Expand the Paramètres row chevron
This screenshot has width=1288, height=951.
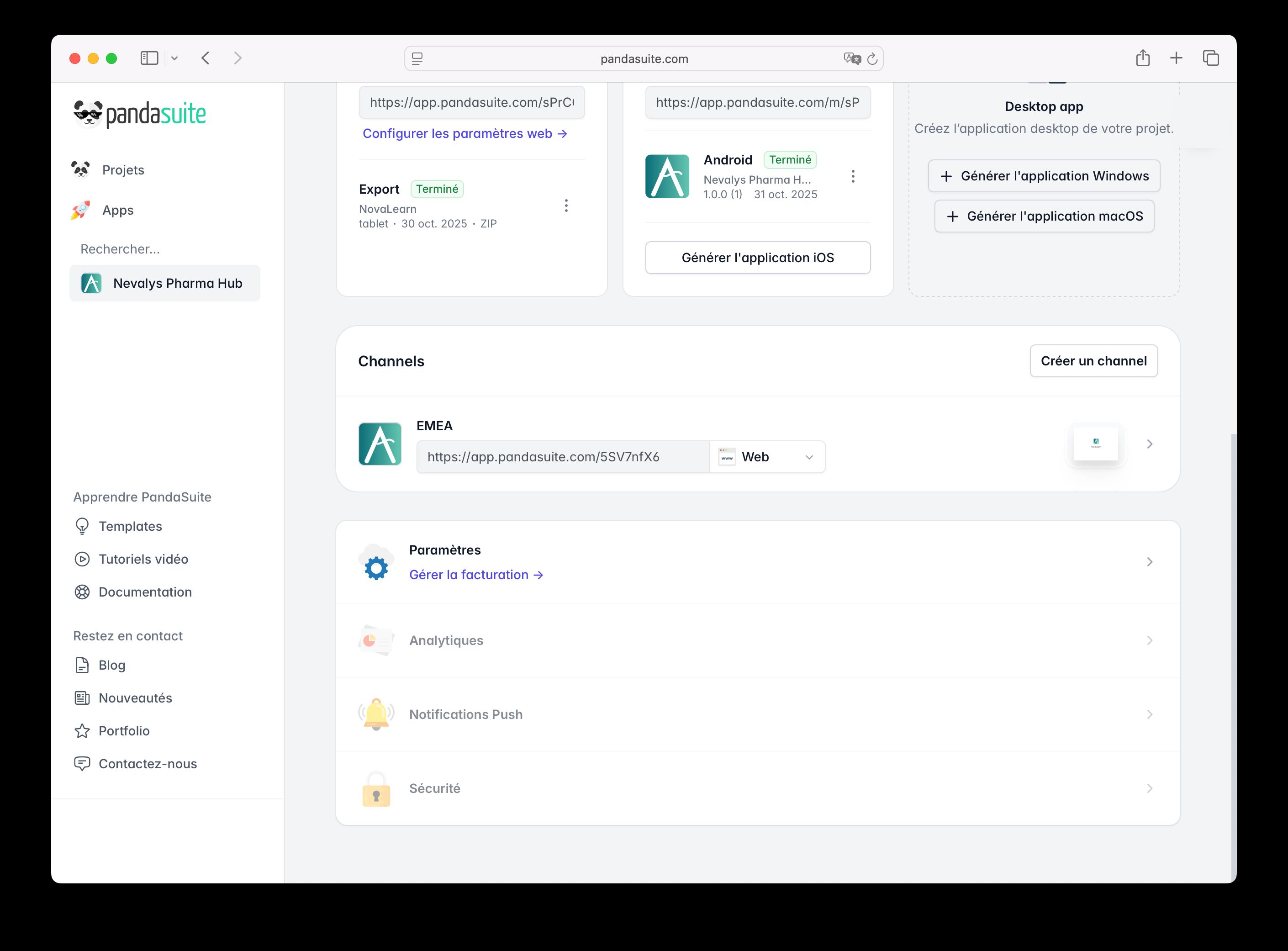tap(1149, 562)
